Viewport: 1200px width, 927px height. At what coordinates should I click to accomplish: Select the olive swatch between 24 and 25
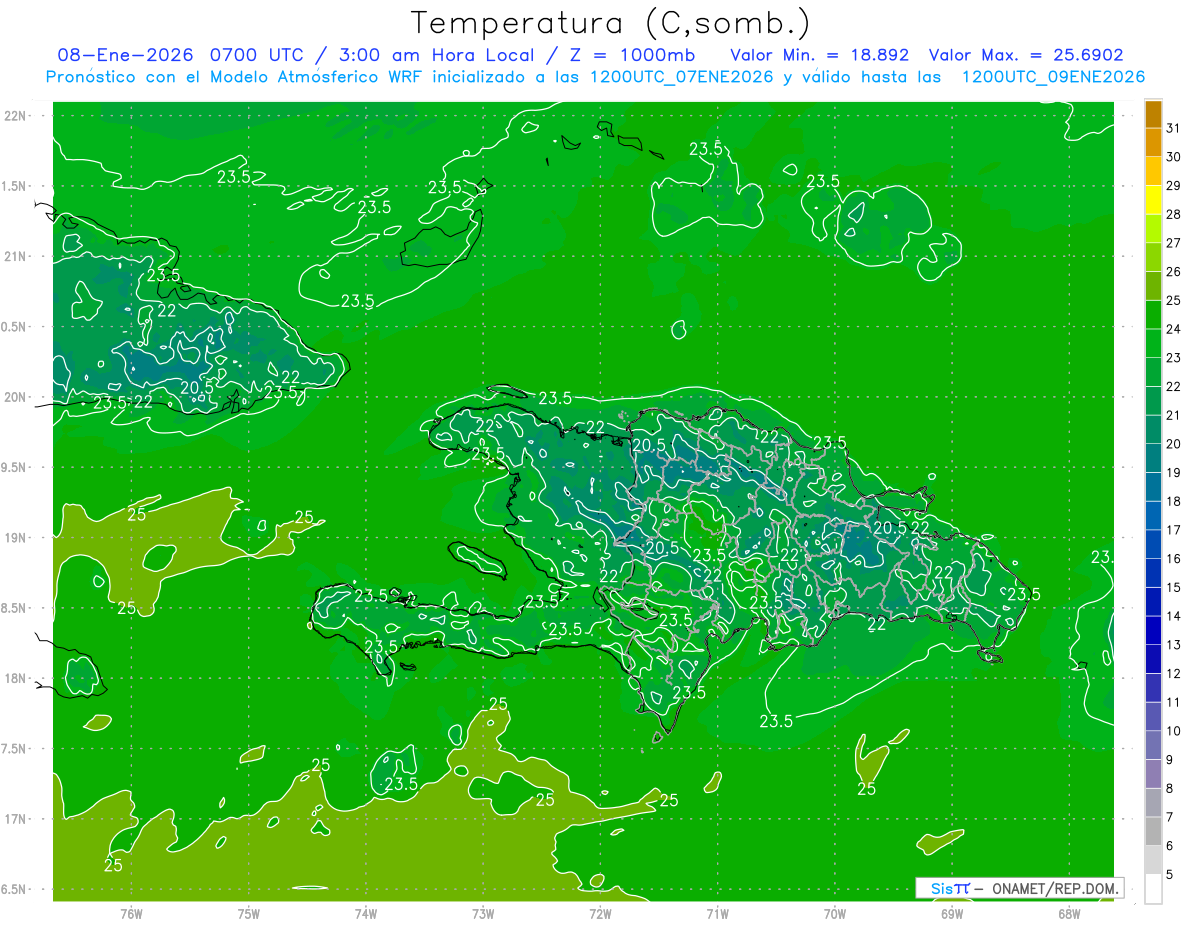click(1153, 286)
